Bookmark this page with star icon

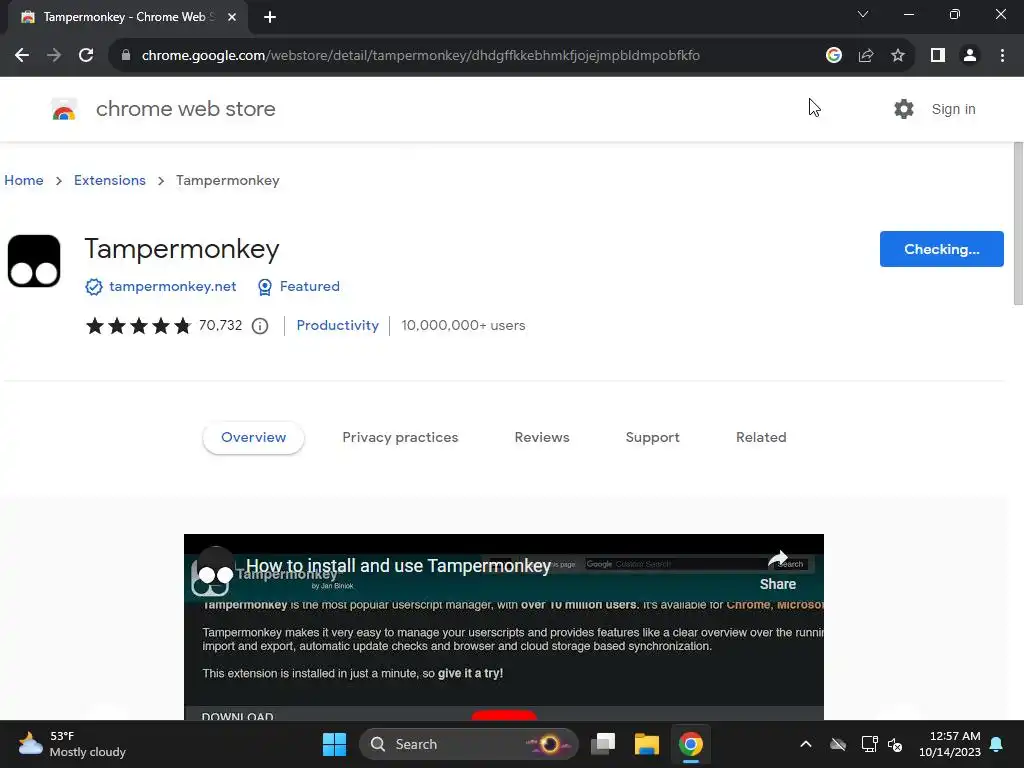(898, 56)
